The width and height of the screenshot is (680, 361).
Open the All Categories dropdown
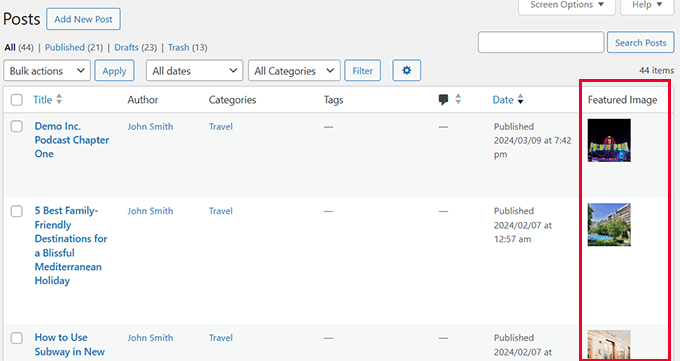pyautogui.click(x=294, y=70)
